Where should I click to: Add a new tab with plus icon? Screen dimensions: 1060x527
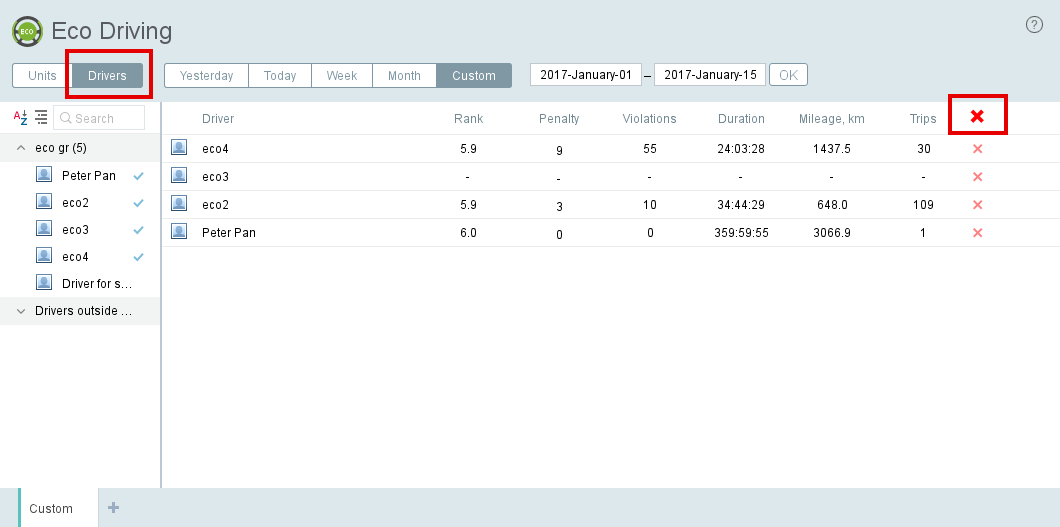pyautogui.click(x=113, y=508)
